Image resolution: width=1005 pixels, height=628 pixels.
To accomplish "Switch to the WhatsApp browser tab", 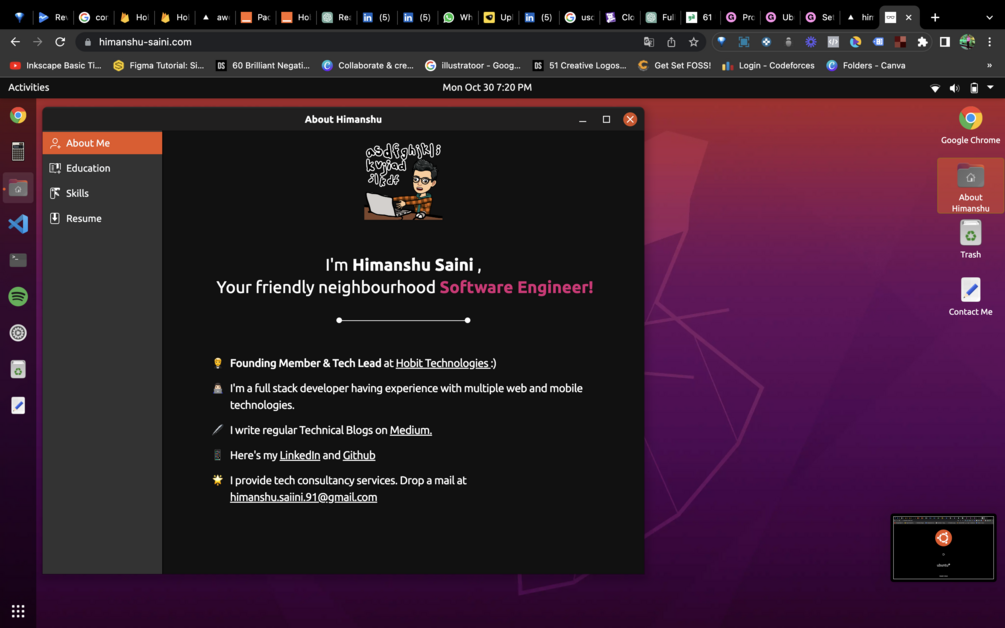I will 457,17.
